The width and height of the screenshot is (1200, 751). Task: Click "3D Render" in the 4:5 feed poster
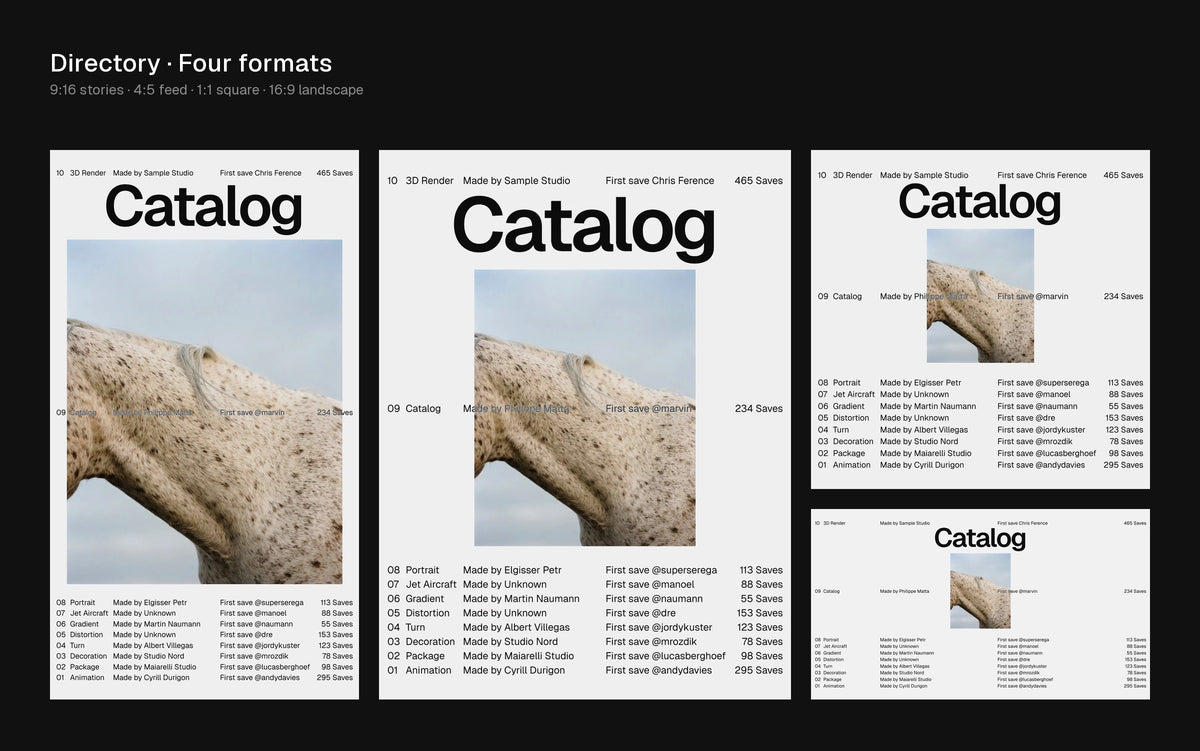tap(430, 181)
